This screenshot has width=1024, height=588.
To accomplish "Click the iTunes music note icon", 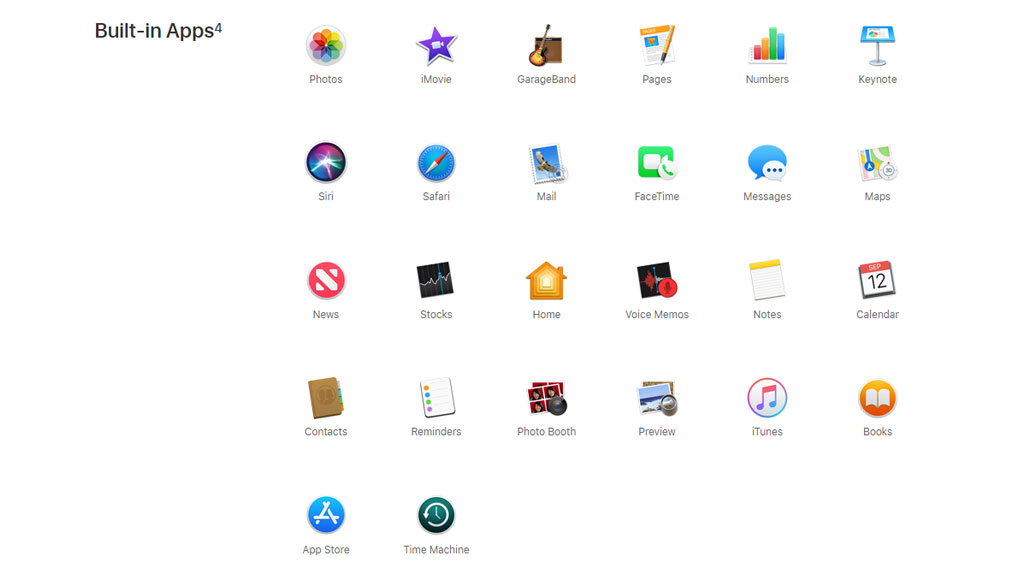I will 767,398.
